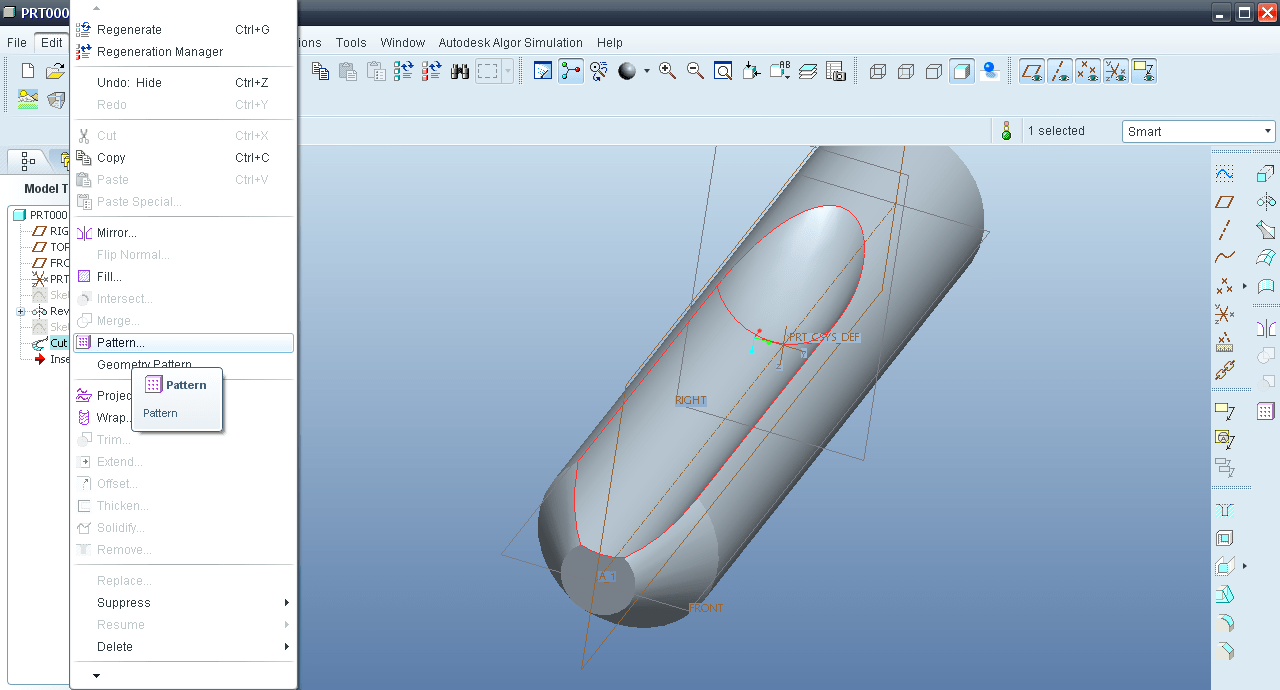Screen dimensions: 1280x690
Task: Click the Reorient view icon
Action: (752, 71)
